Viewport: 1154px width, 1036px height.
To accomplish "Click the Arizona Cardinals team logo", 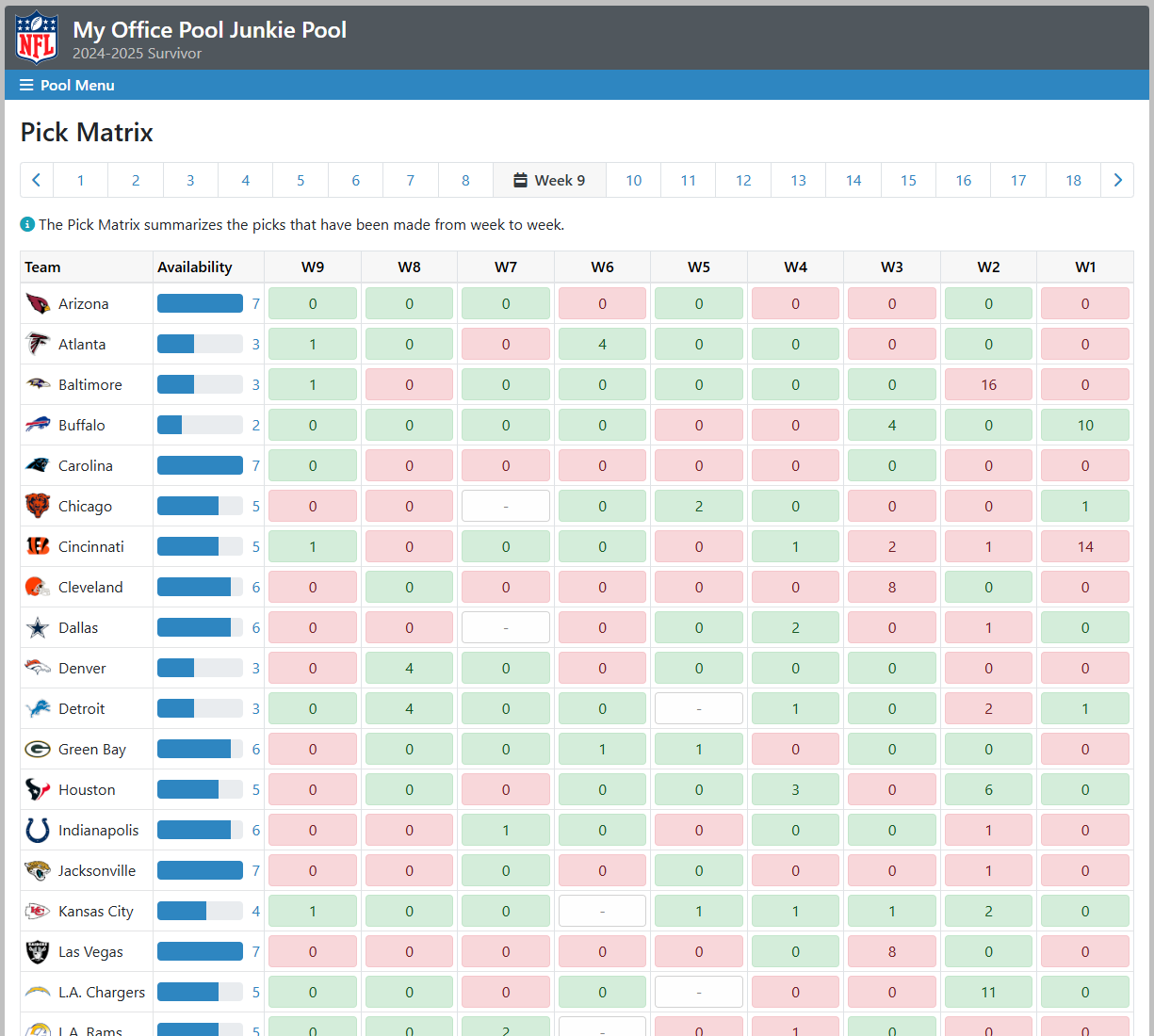I will [x=38, y=304].
